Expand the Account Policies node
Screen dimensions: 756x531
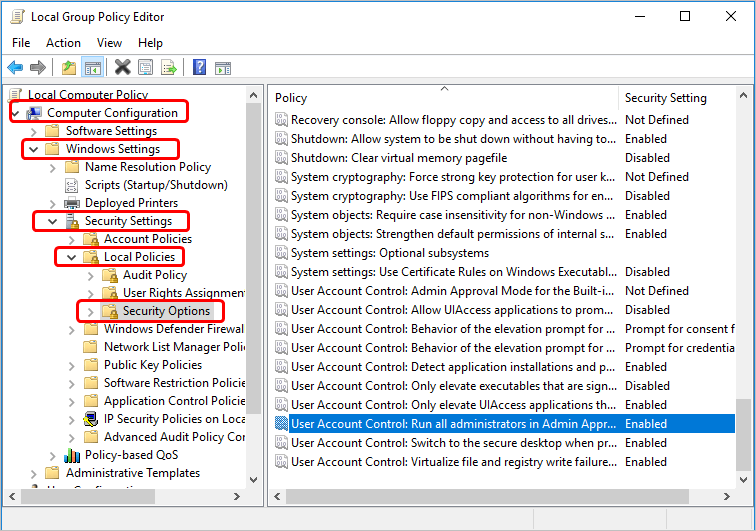coord(72,239)
